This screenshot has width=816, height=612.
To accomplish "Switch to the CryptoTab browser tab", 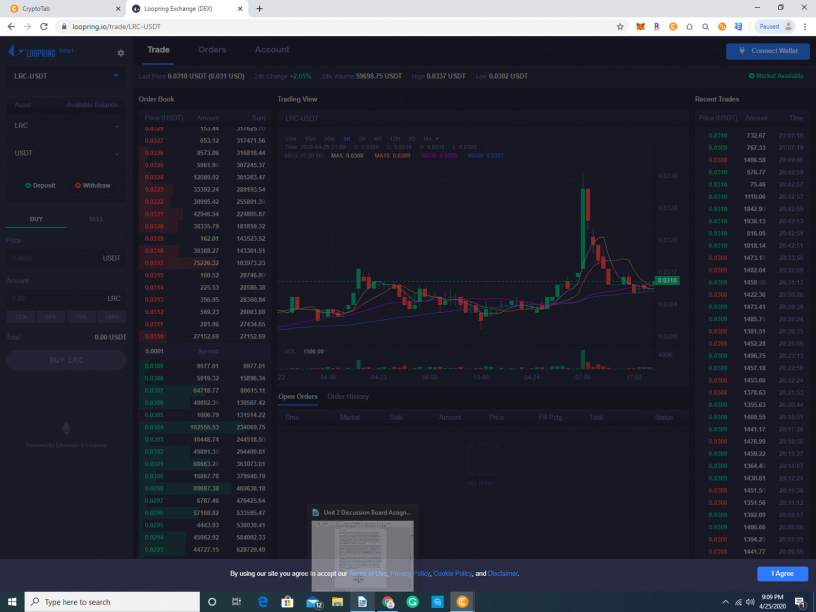I will [61, 9].
